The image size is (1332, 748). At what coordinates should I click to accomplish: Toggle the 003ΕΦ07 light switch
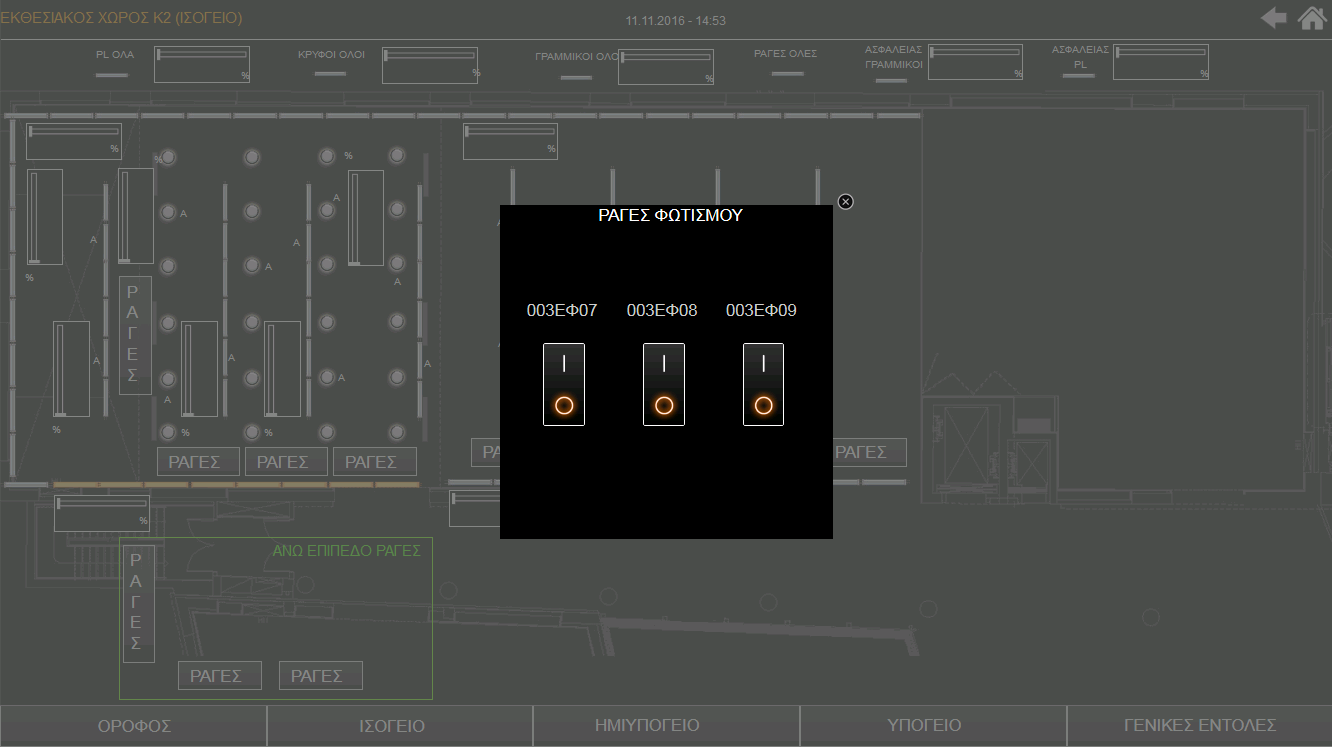564,385
